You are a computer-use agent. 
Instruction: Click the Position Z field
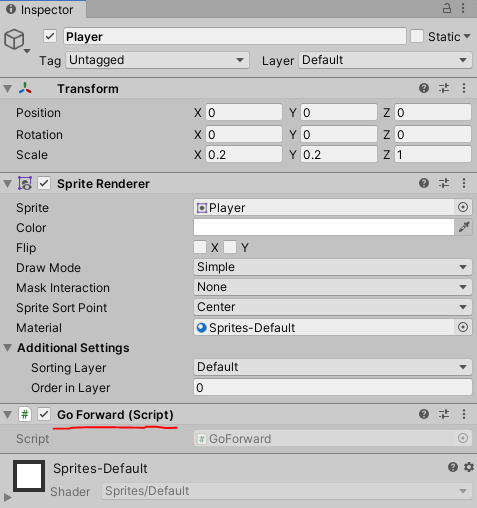(433, 112)
